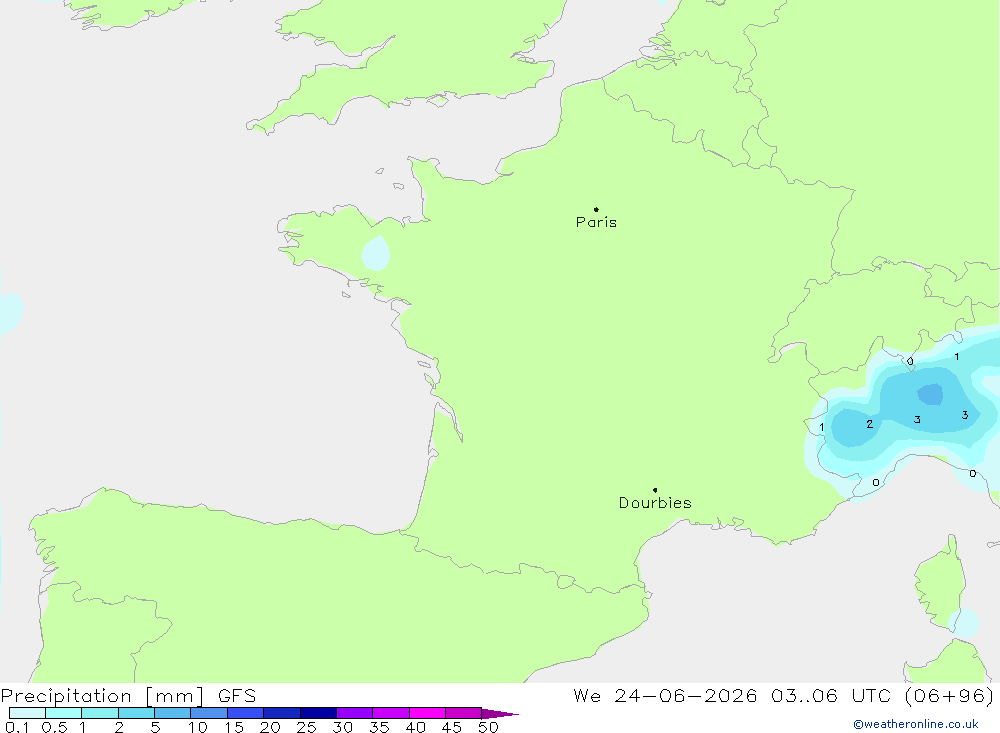The image size is (1000, 733).
Task: Click the '03..06 UTC' time text
Action: [830, 696]
